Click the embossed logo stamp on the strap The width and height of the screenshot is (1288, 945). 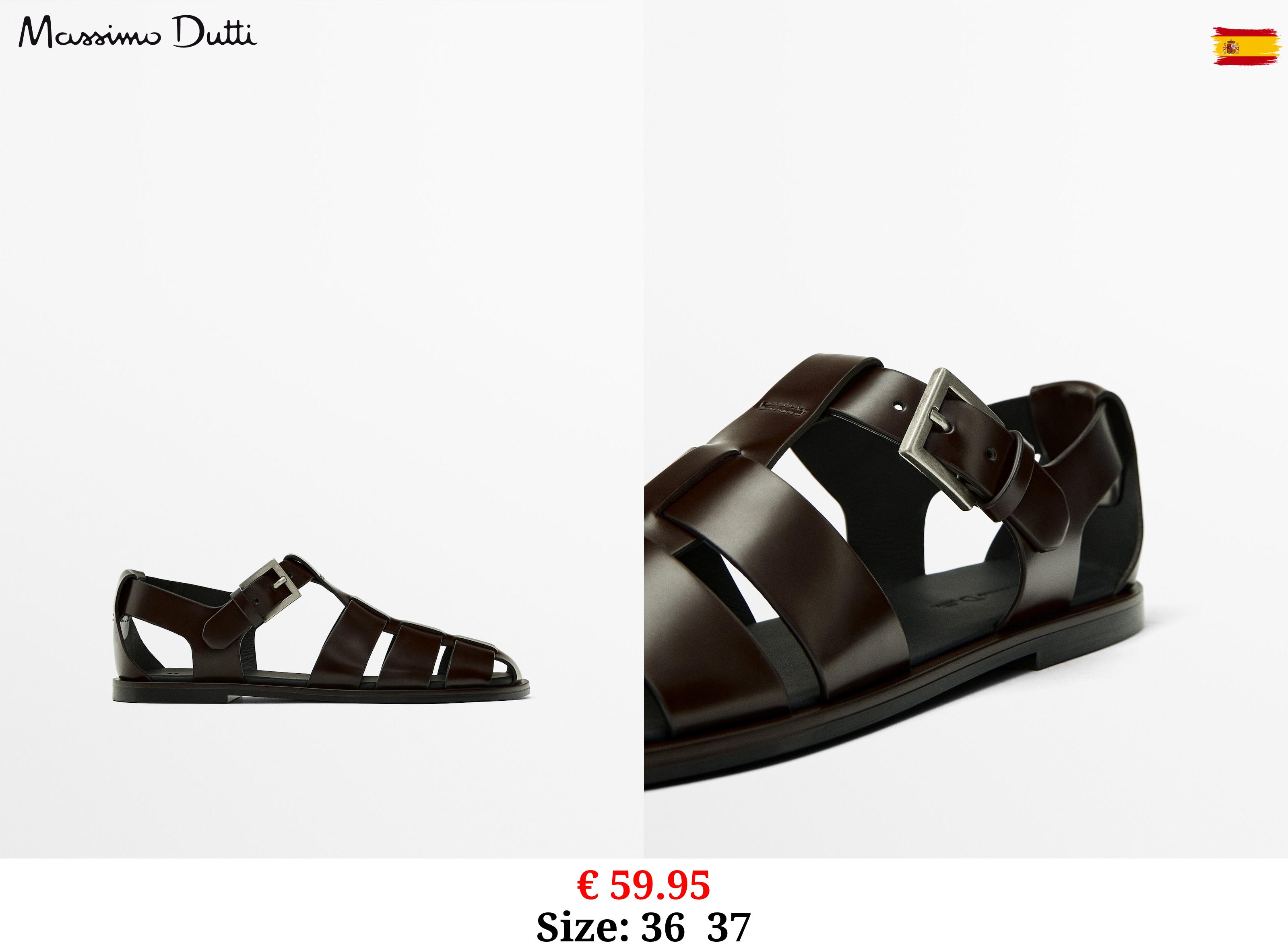782,407
